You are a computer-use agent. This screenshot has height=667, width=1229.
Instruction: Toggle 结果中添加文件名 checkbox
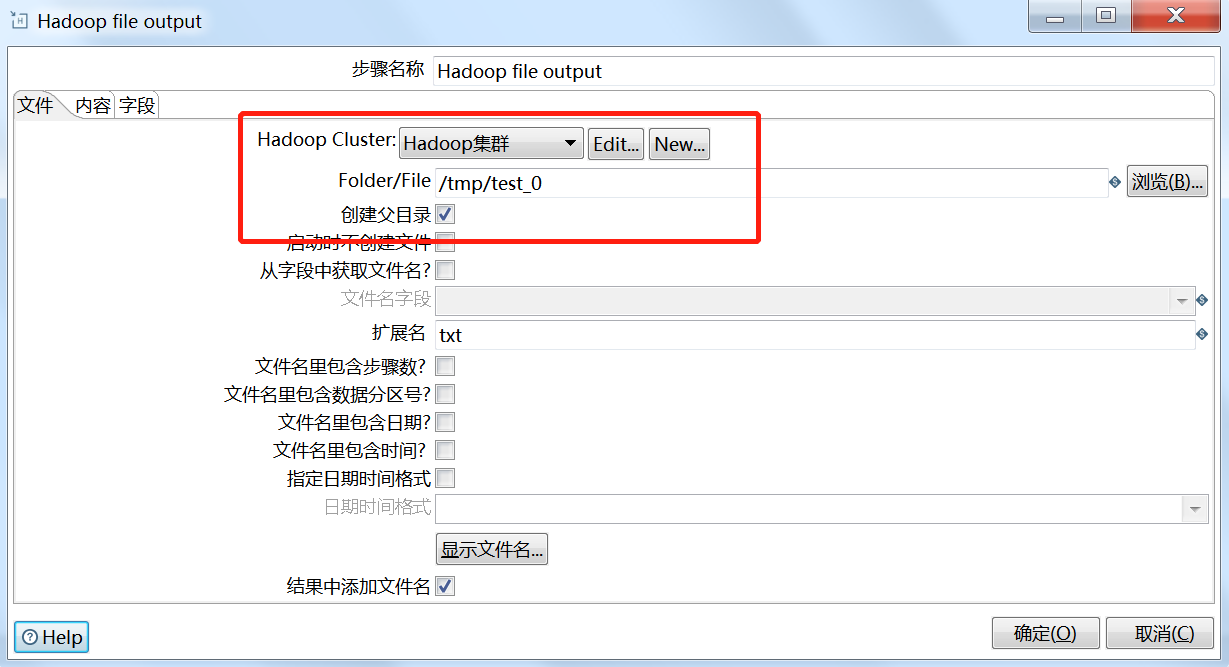[445, 586]
